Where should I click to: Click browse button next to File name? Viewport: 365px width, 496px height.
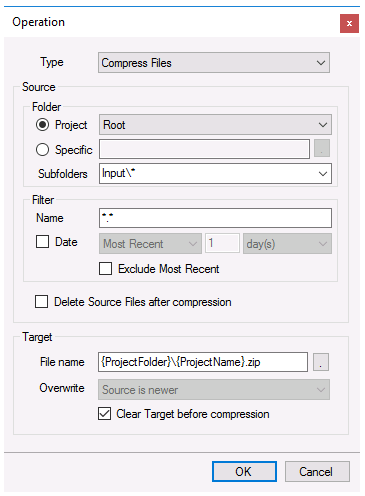click(x=321, y=362)
